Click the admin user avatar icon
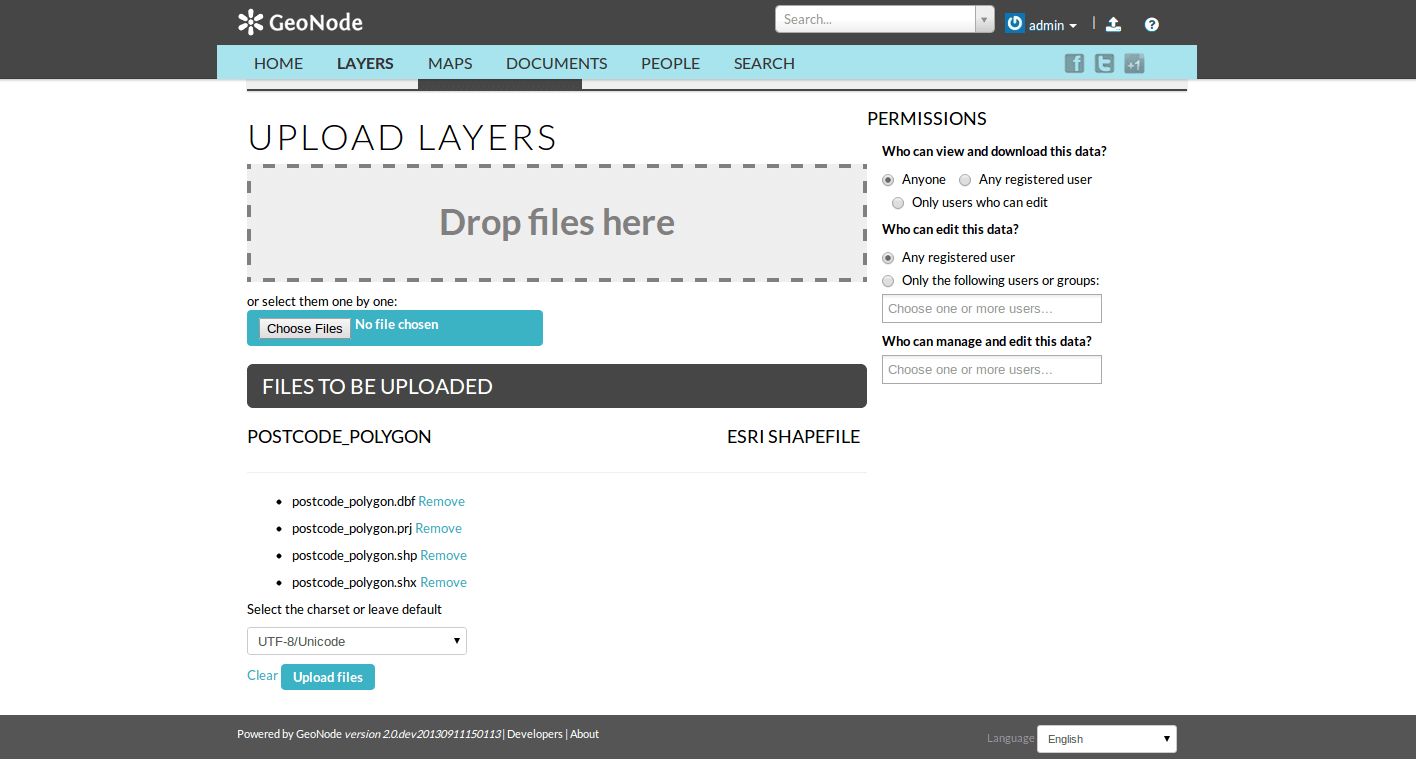 click(x=1015, y=23)
